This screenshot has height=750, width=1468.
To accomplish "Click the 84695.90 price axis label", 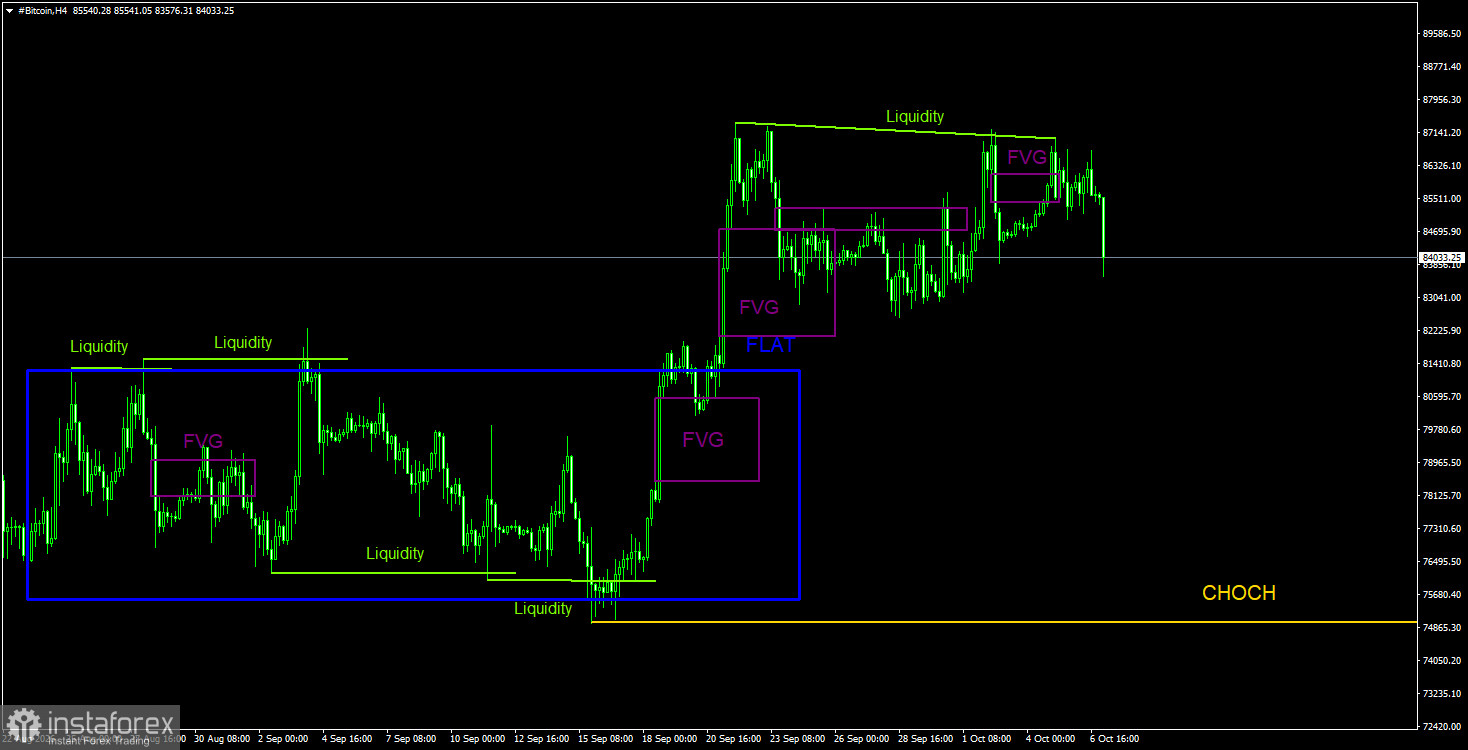I will coord(1442,231).
